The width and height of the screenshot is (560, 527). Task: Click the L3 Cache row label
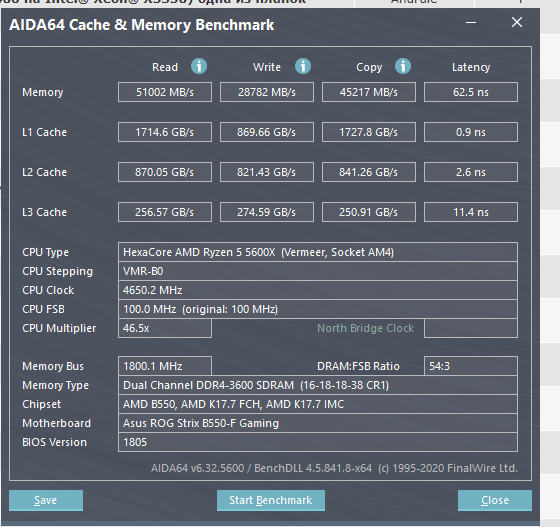pyautogui.click(x=44, y=212)
